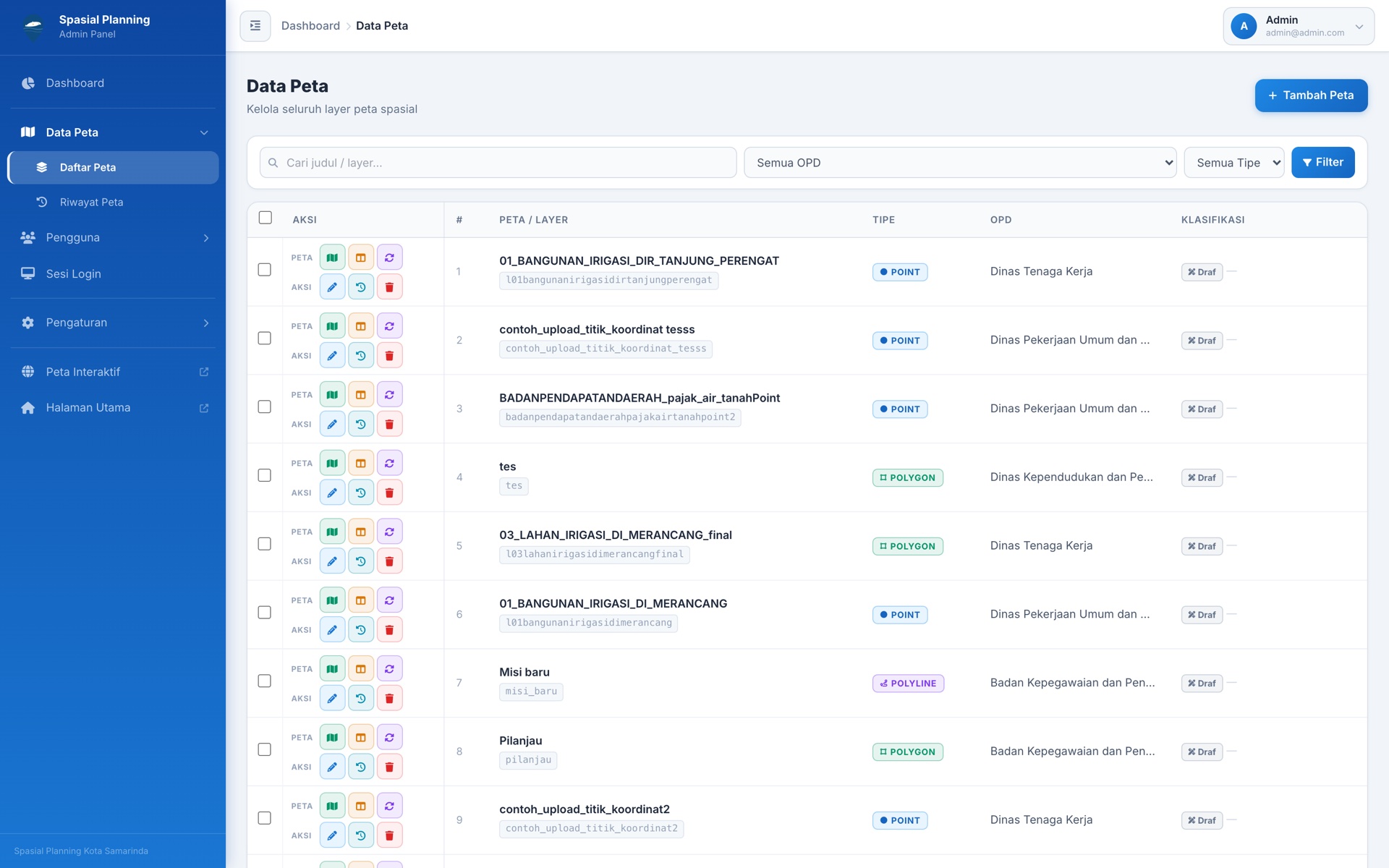Open history icon for 01_BANGUNAN_IRIGASI_DIR_TANJUNG_PERENGAT
Image resolution: width=1389 pixels, height=868 pixels.
click(x=361, y=287)
